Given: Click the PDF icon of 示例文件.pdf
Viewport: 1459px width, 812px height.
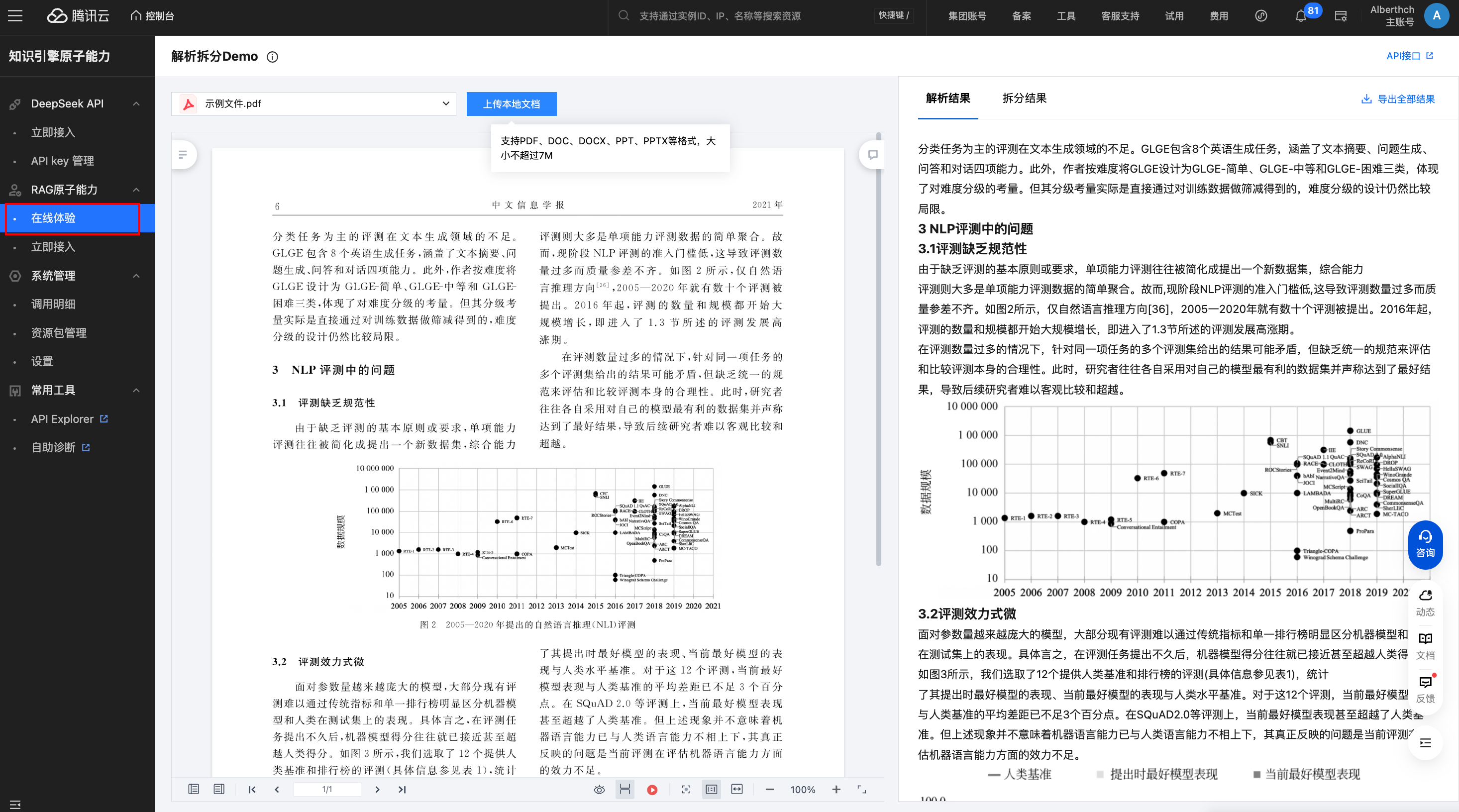Looking at the screenshot, I should 188,103.
